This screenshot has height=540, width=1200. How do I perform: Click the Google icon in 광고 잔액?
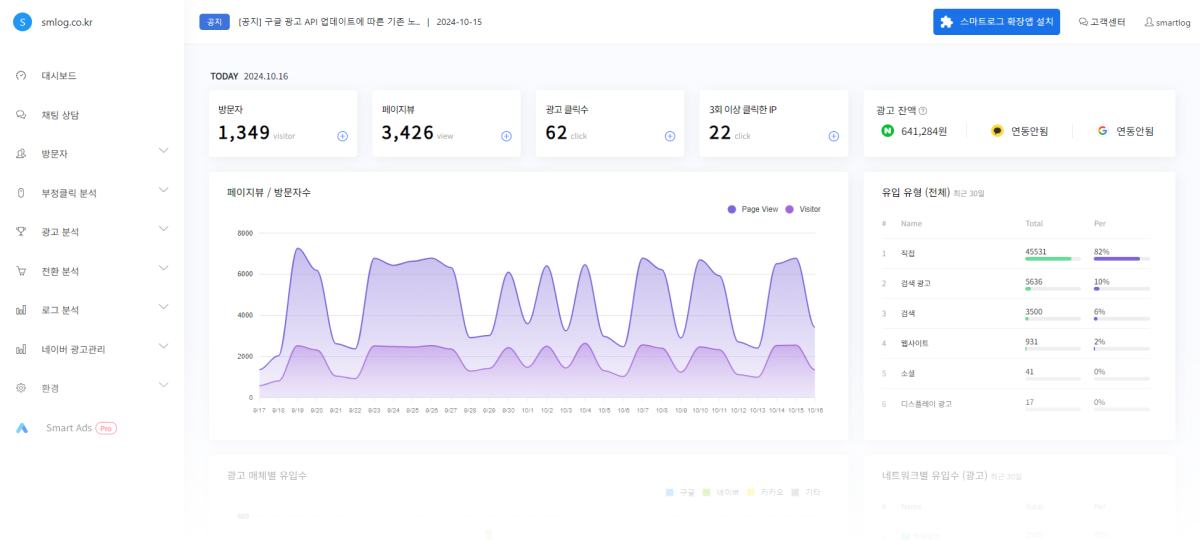click(1102, 130)
